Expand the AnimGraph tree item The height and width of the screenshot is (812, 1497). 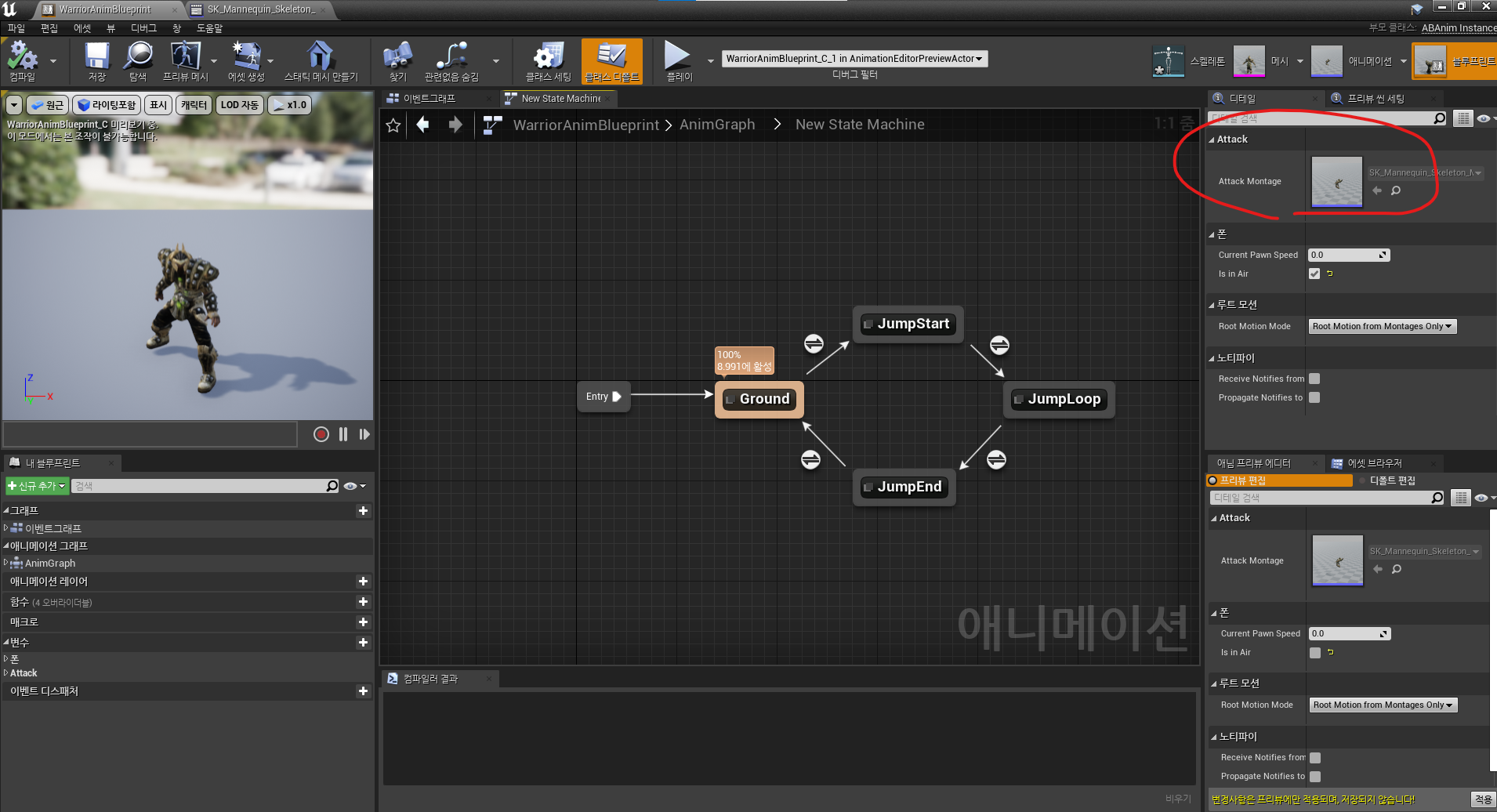[6, 563]
